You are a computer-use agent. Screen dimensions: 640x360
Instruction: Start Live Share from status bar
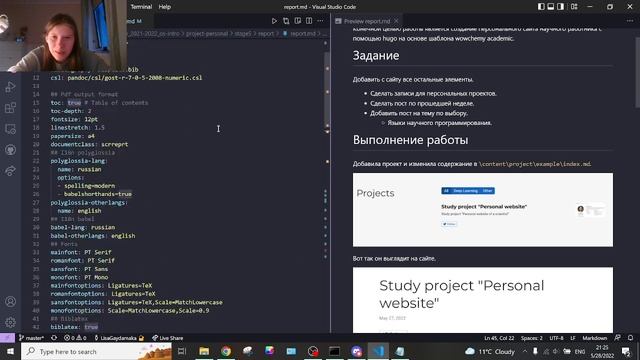pos(167,338)
